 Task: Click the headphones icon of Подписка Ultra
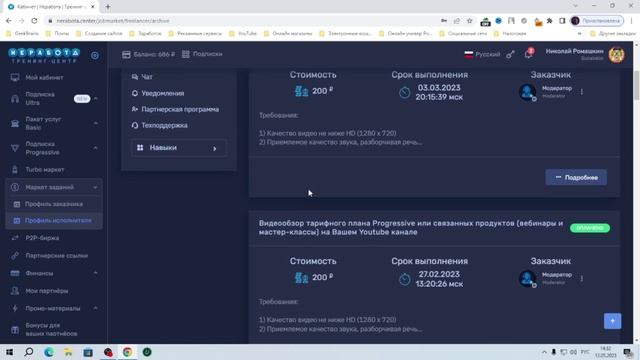click(x=15, y=98)
